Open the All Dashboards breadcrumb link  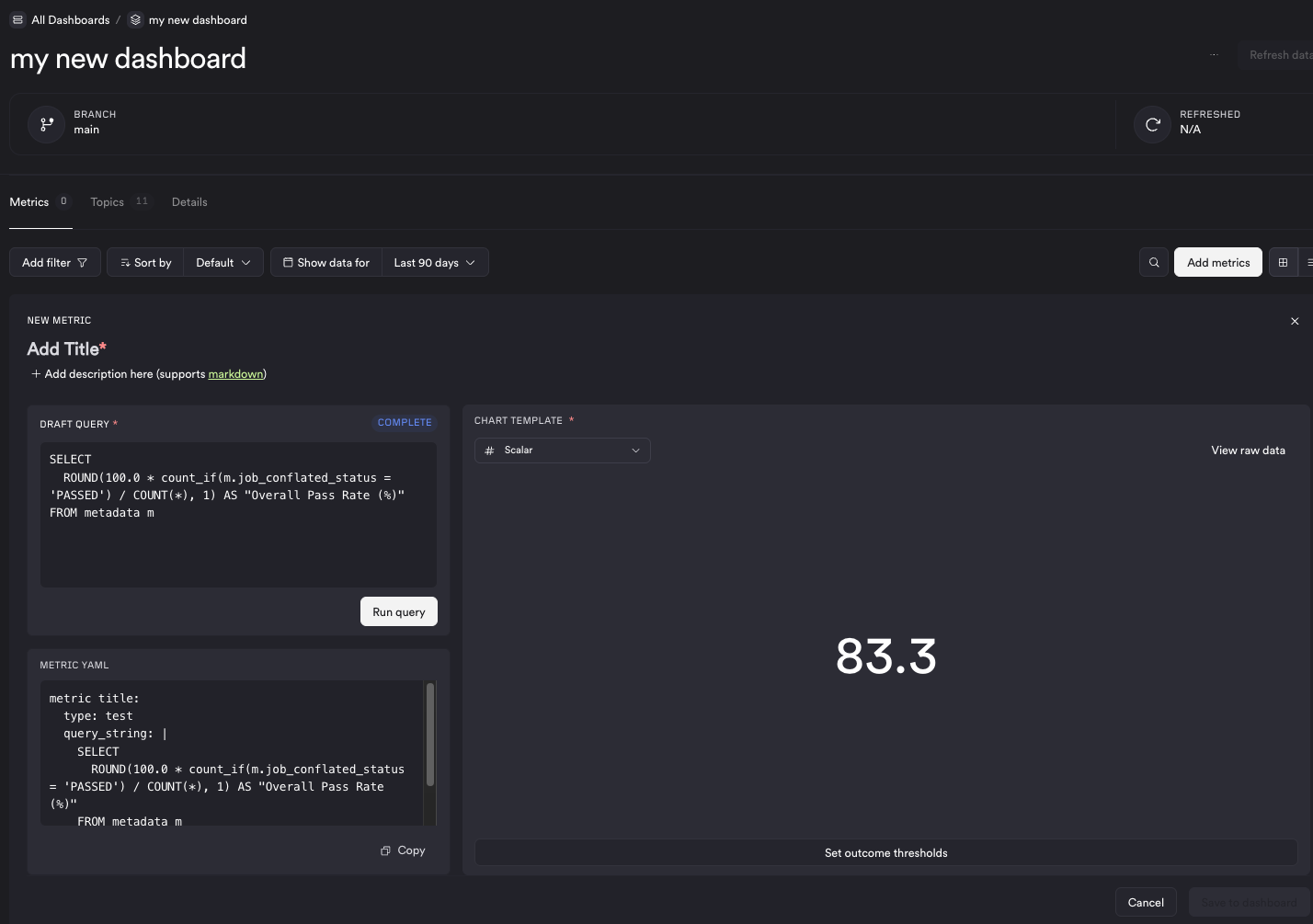click(70, 19)
